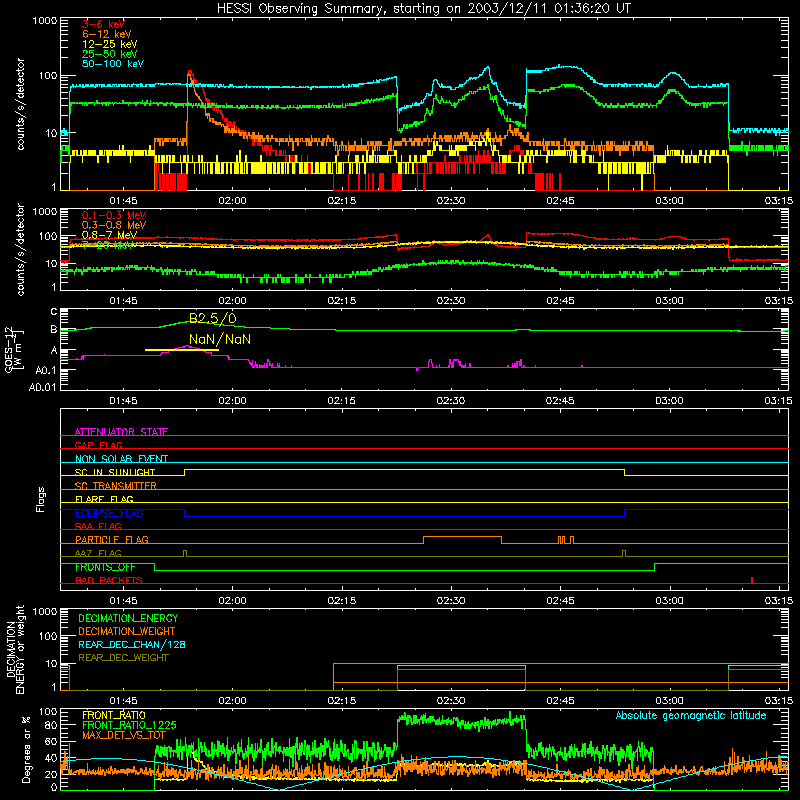Click the 02:30 tick label under the Flags panel
The width and height of the screenshot is (800, 800).
[451, 601]
